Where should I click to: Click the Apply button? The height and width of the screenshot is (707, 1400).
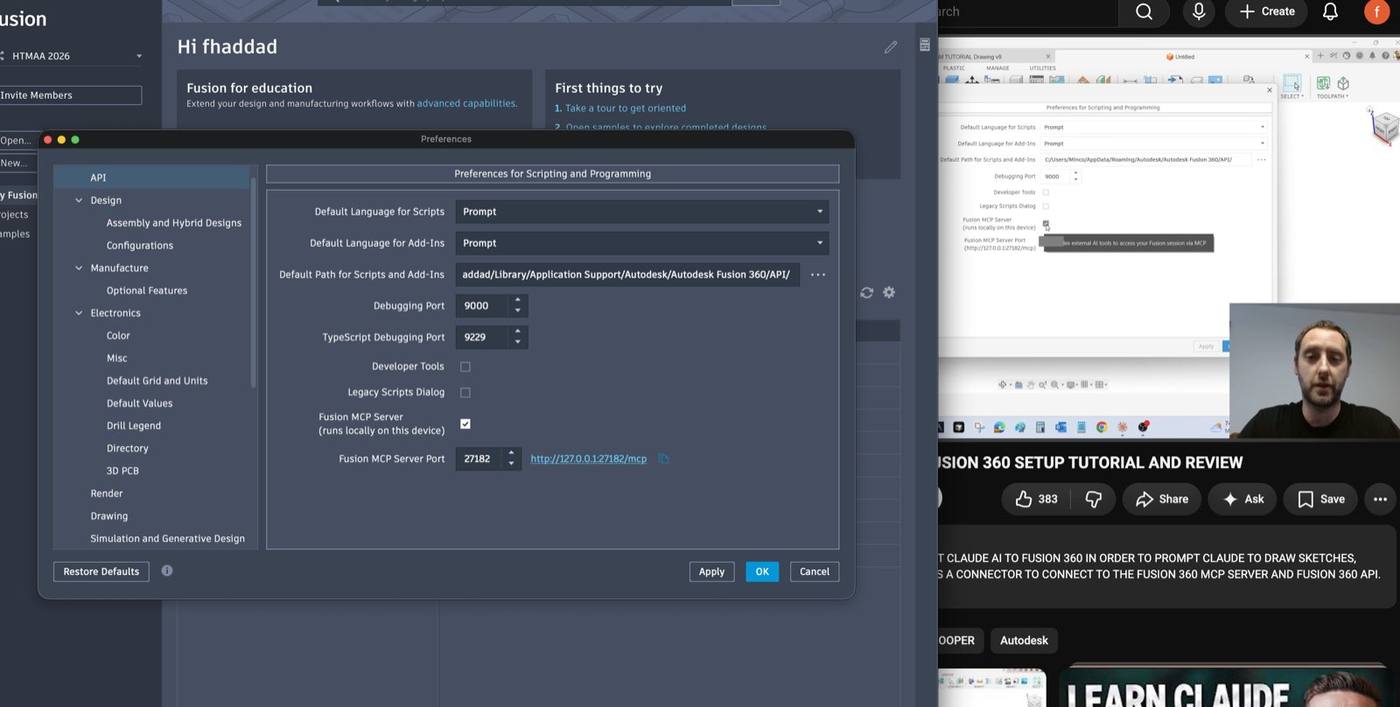712,572
